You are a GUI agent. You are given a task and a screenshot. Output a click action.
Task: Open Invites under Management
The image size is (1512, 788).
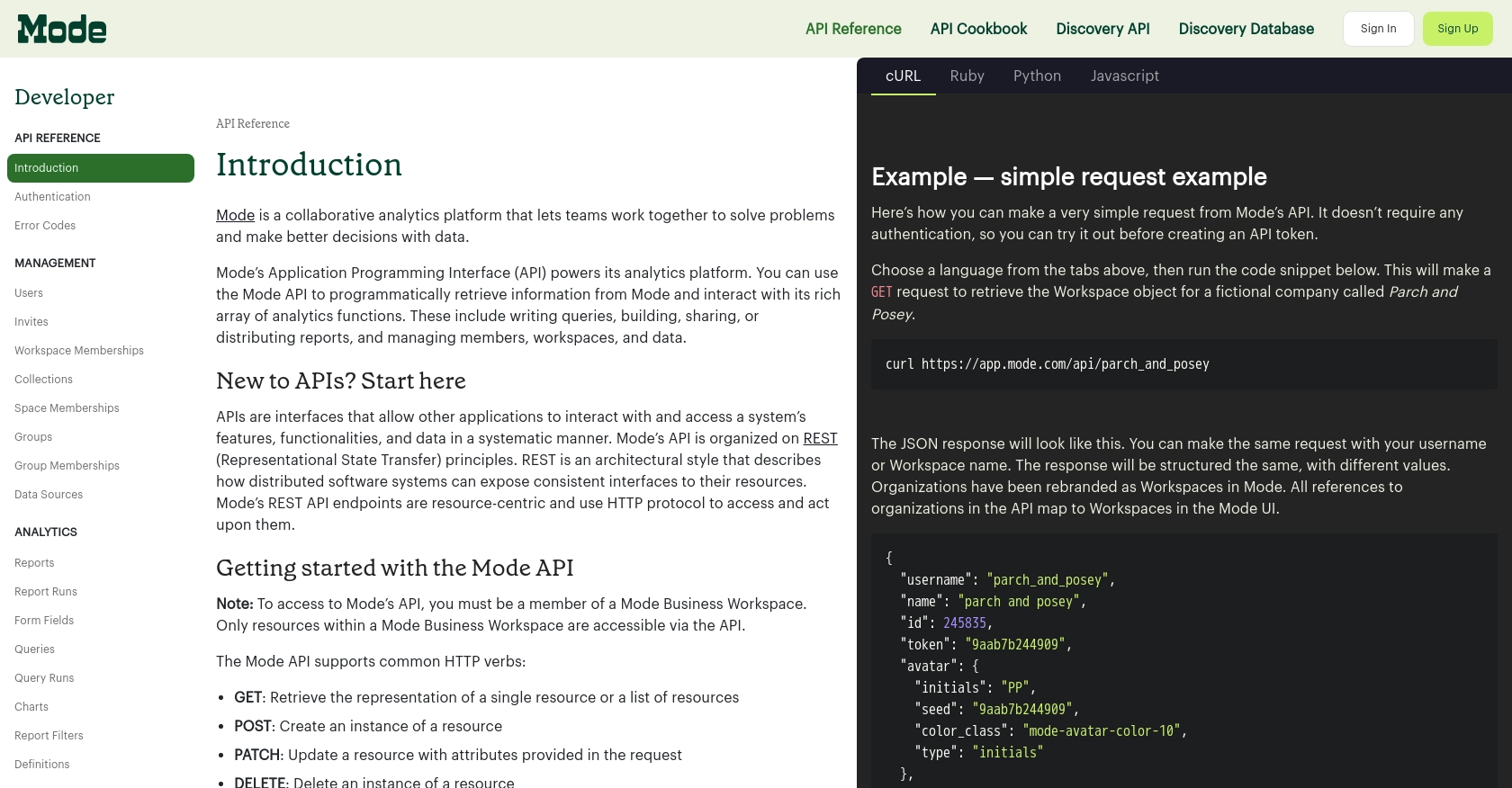click(x=31, y=322)
